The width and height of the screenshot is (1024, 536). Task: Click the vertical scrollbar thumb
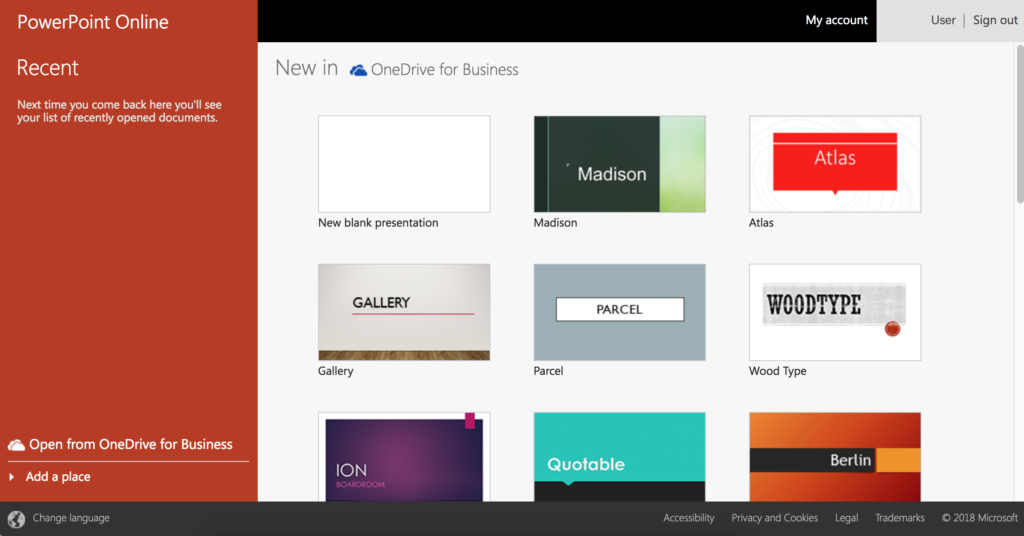pos(1019,124)
